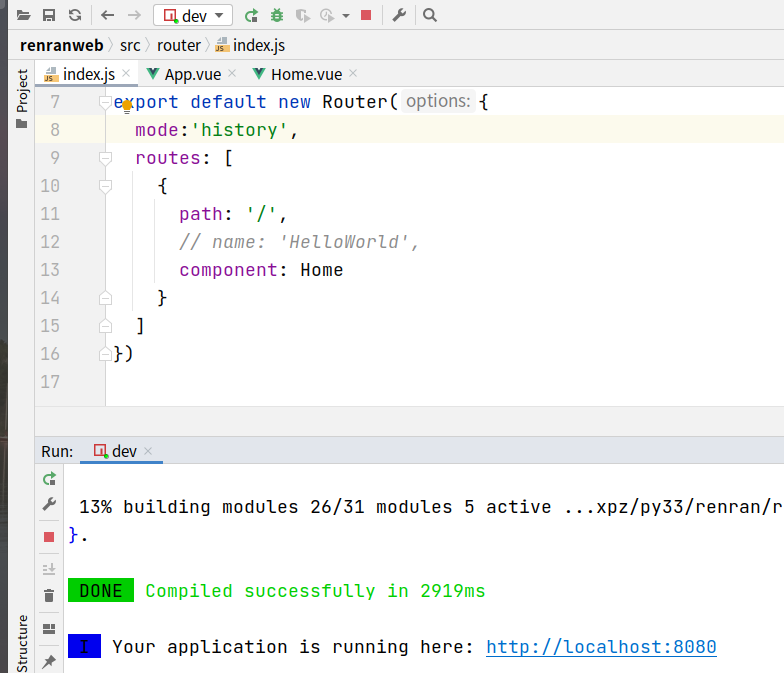Click the src breadcrumb

point(130,46)
